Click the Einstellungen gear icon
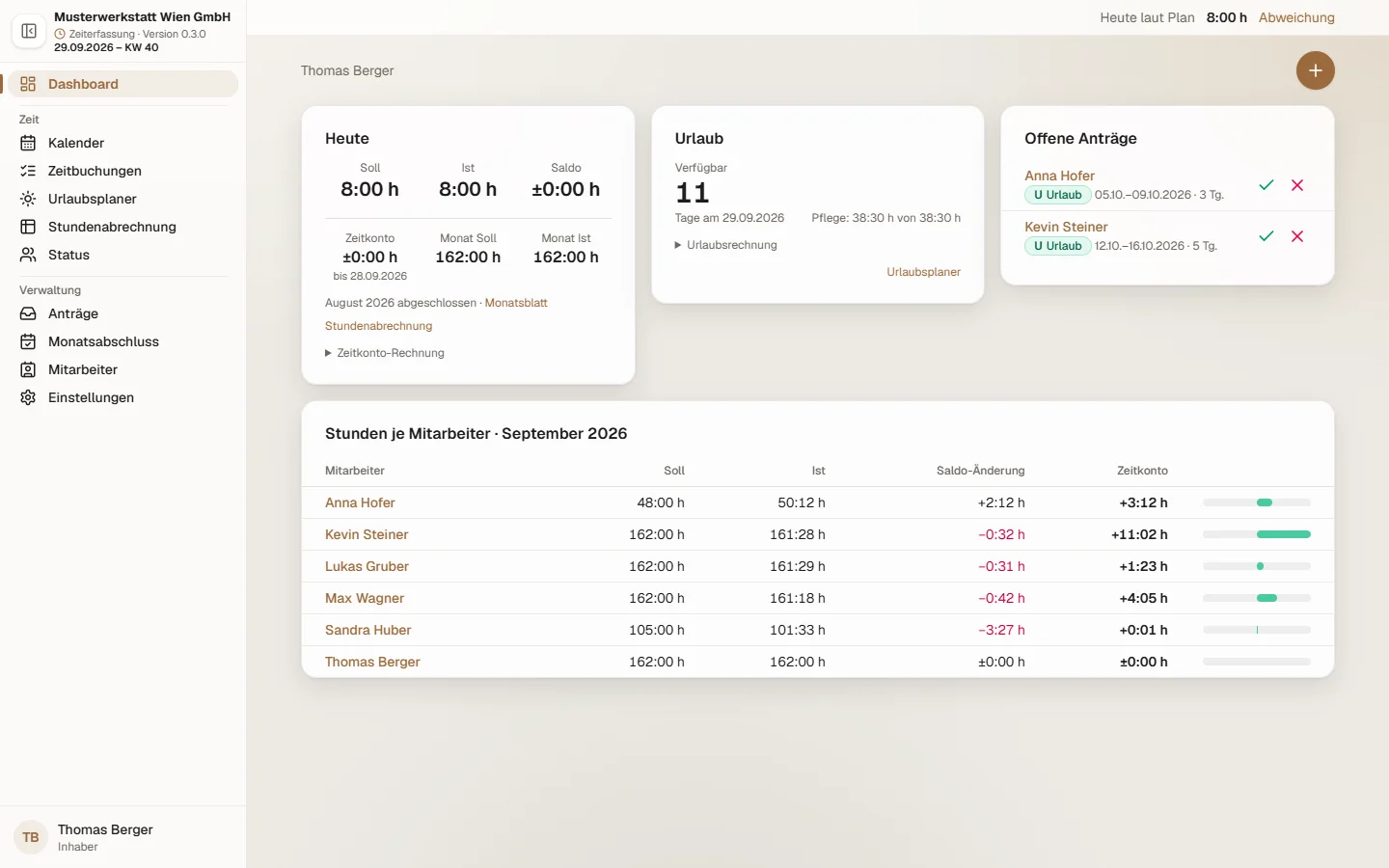Image resolution: width=1389 pixels, height=868 pixels. (28, 397)
